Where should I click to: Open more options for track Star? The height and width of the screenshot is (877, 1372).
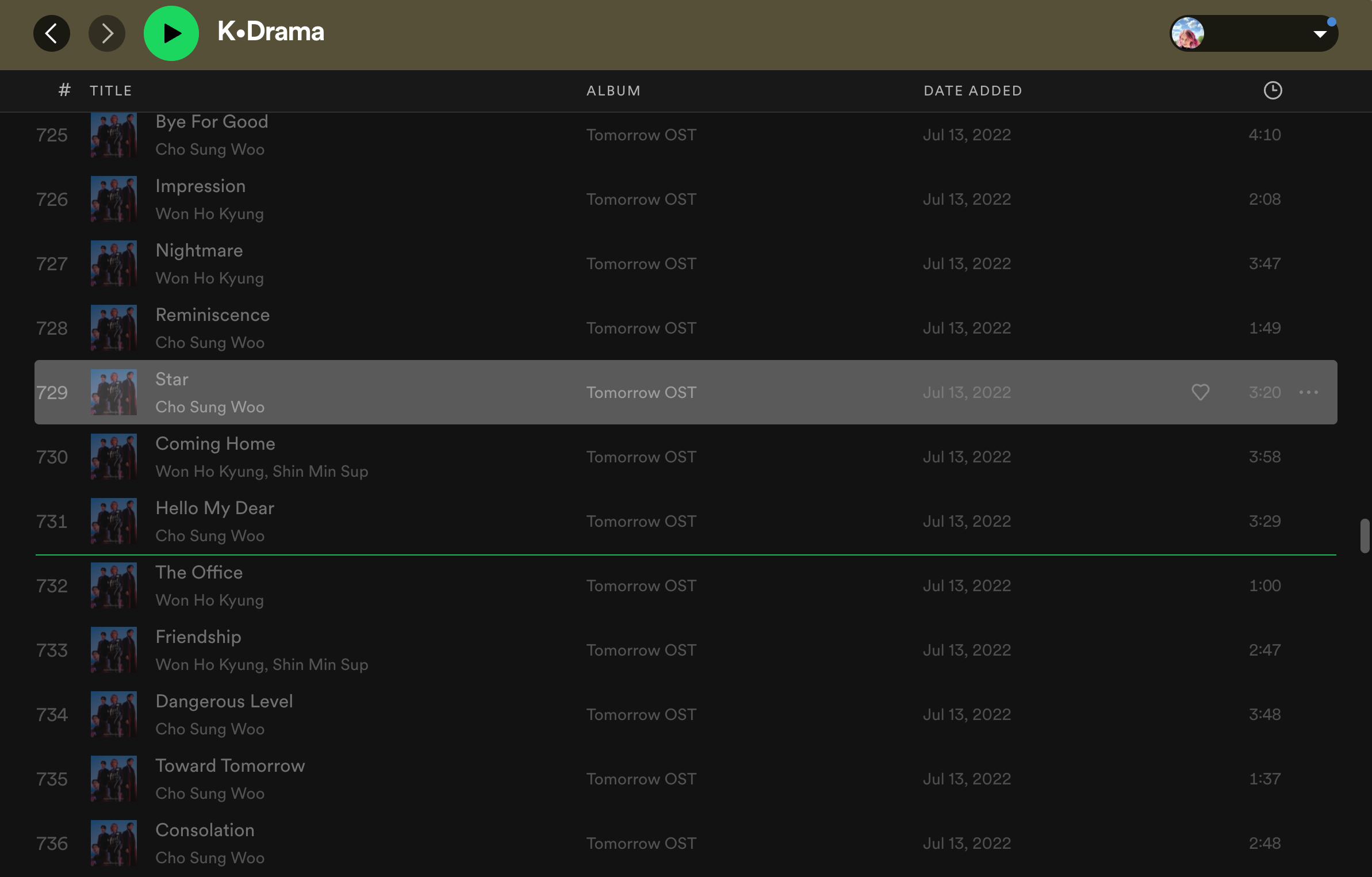[1308, 392]
